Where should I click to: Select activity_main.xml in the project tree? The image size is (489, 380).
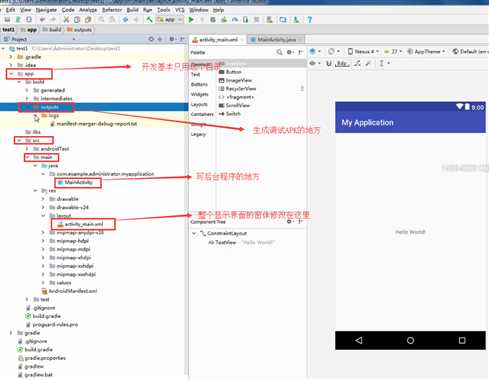(x=81, y=224)
